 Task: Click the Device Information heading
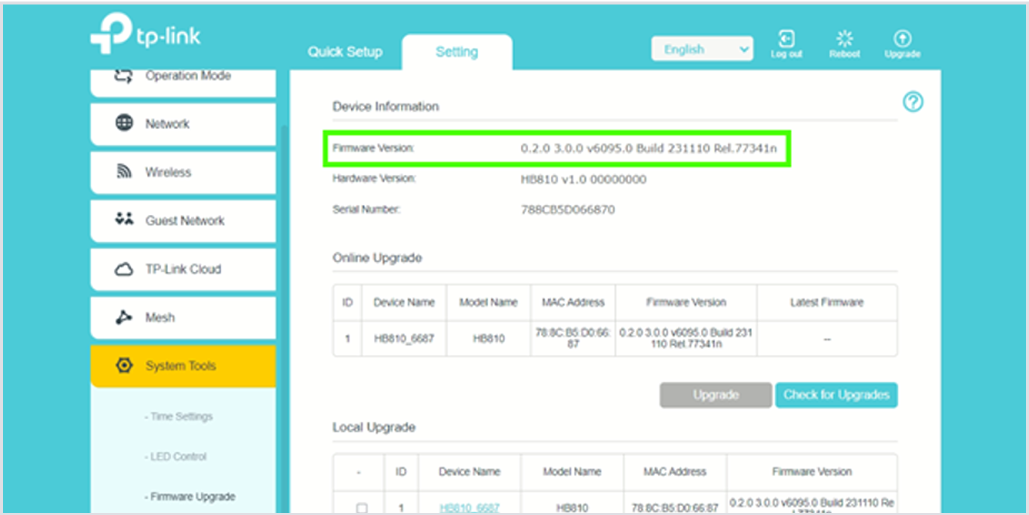(x=385, y=106)
